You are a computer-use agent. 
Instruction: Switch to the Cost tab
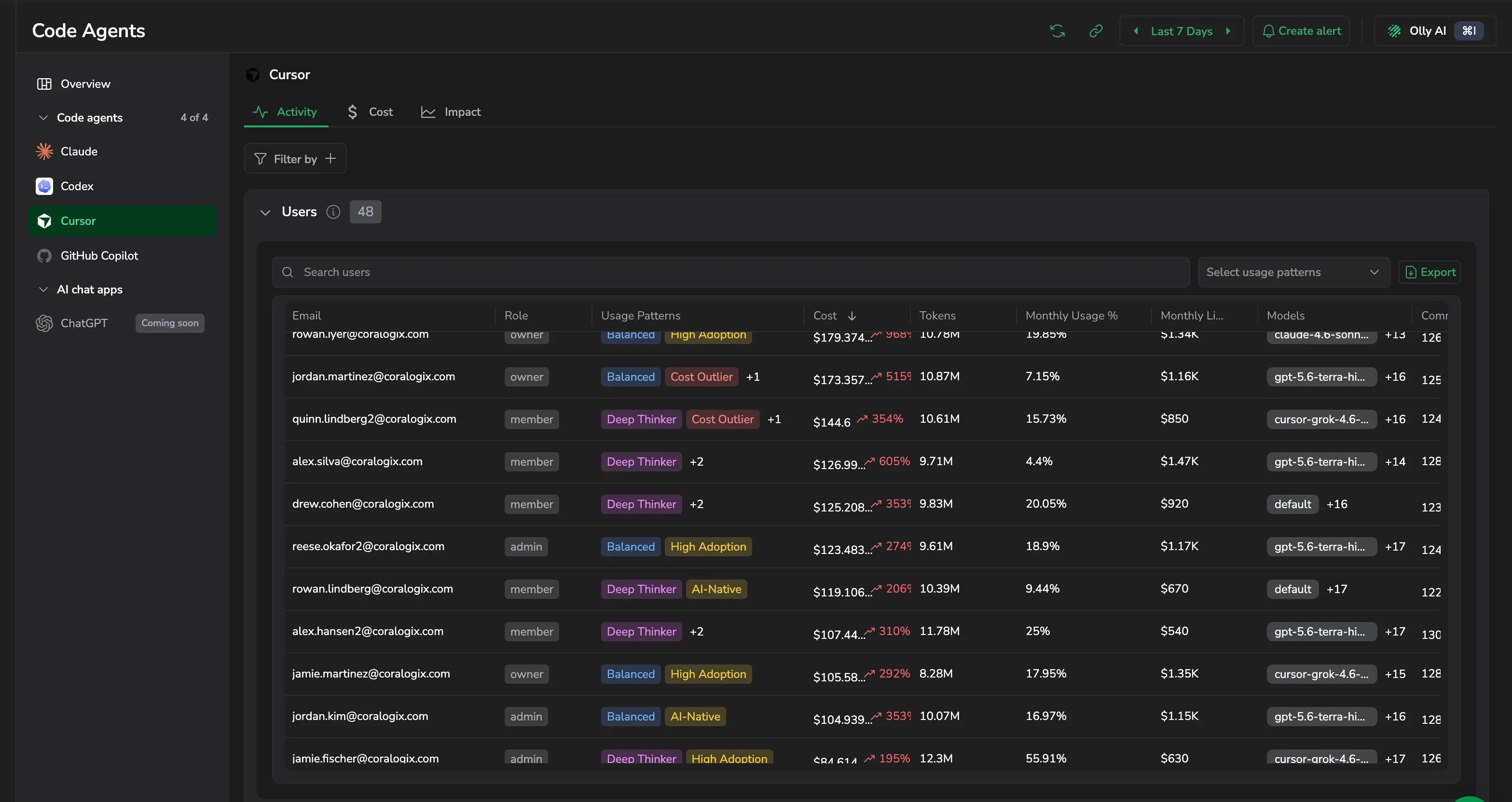click(370, 111)
